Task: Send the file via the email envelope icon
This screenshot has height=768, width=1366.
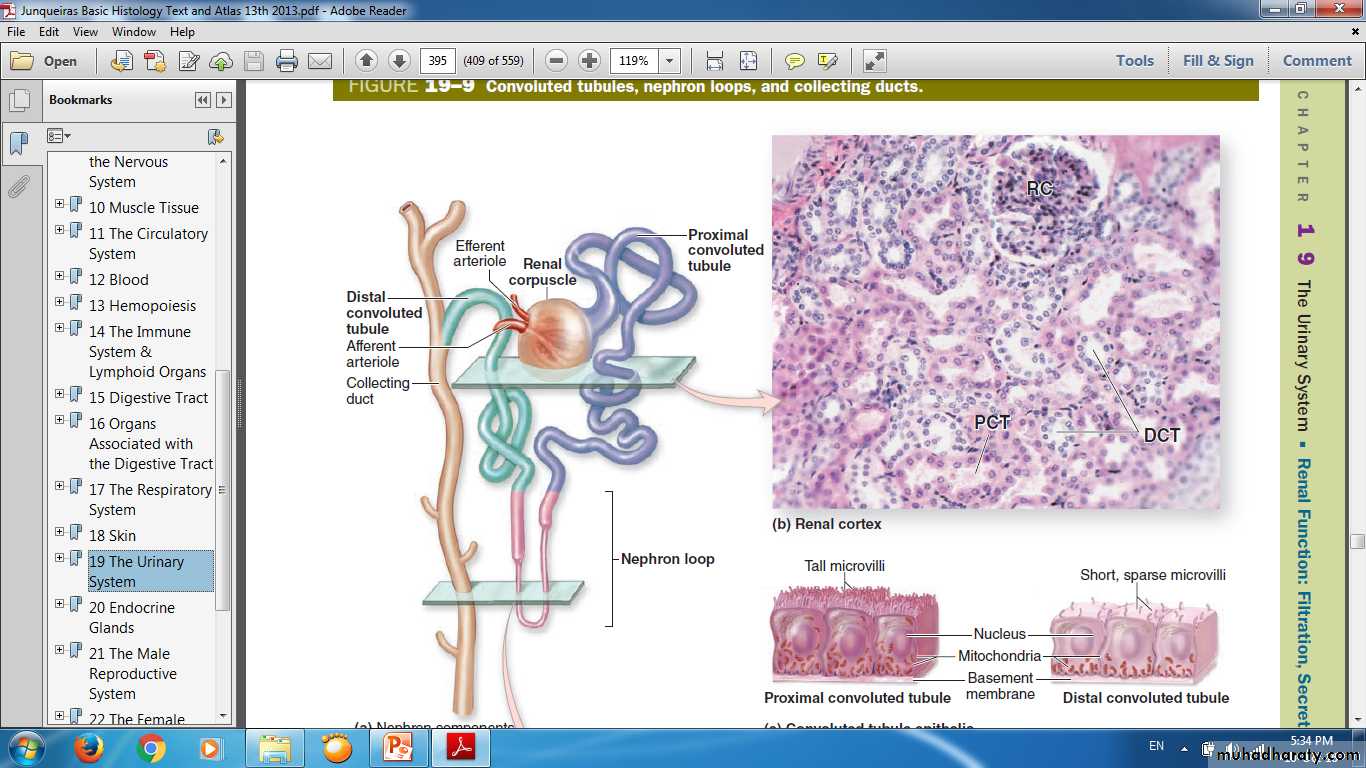Action: pos(320,61)
